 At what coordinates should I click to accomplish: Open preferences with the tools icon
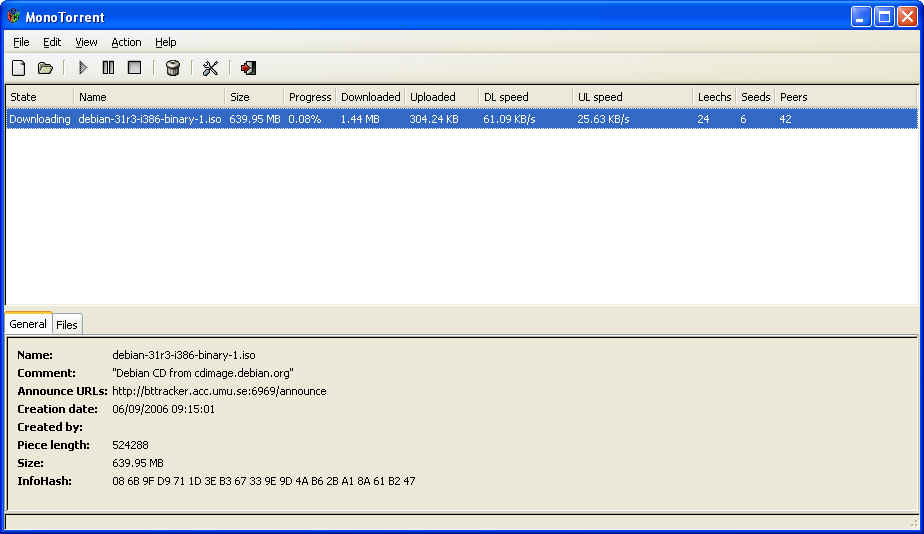click(210, 68)
